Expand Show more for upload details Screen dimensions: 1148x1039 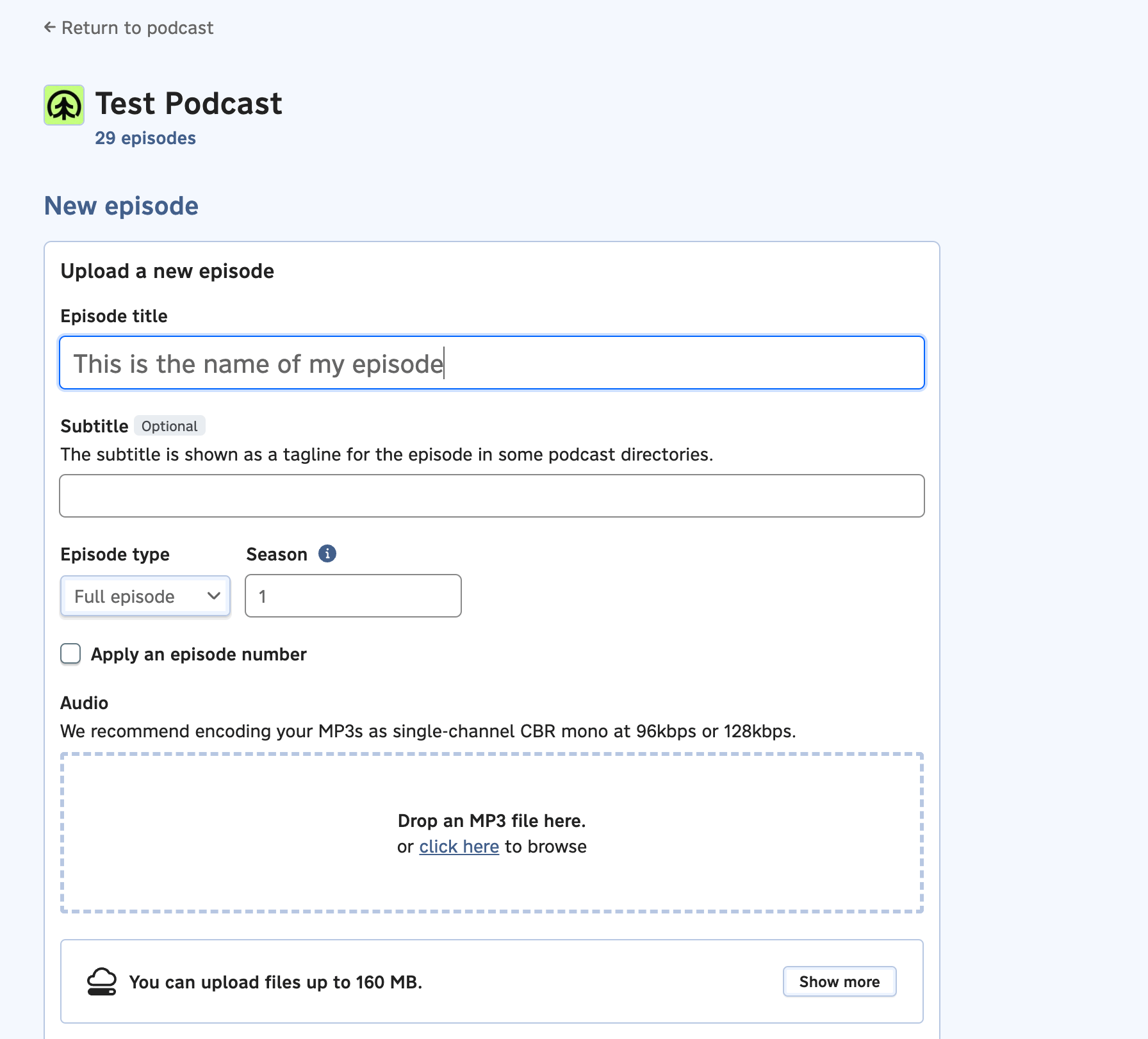tap(839, 981)
